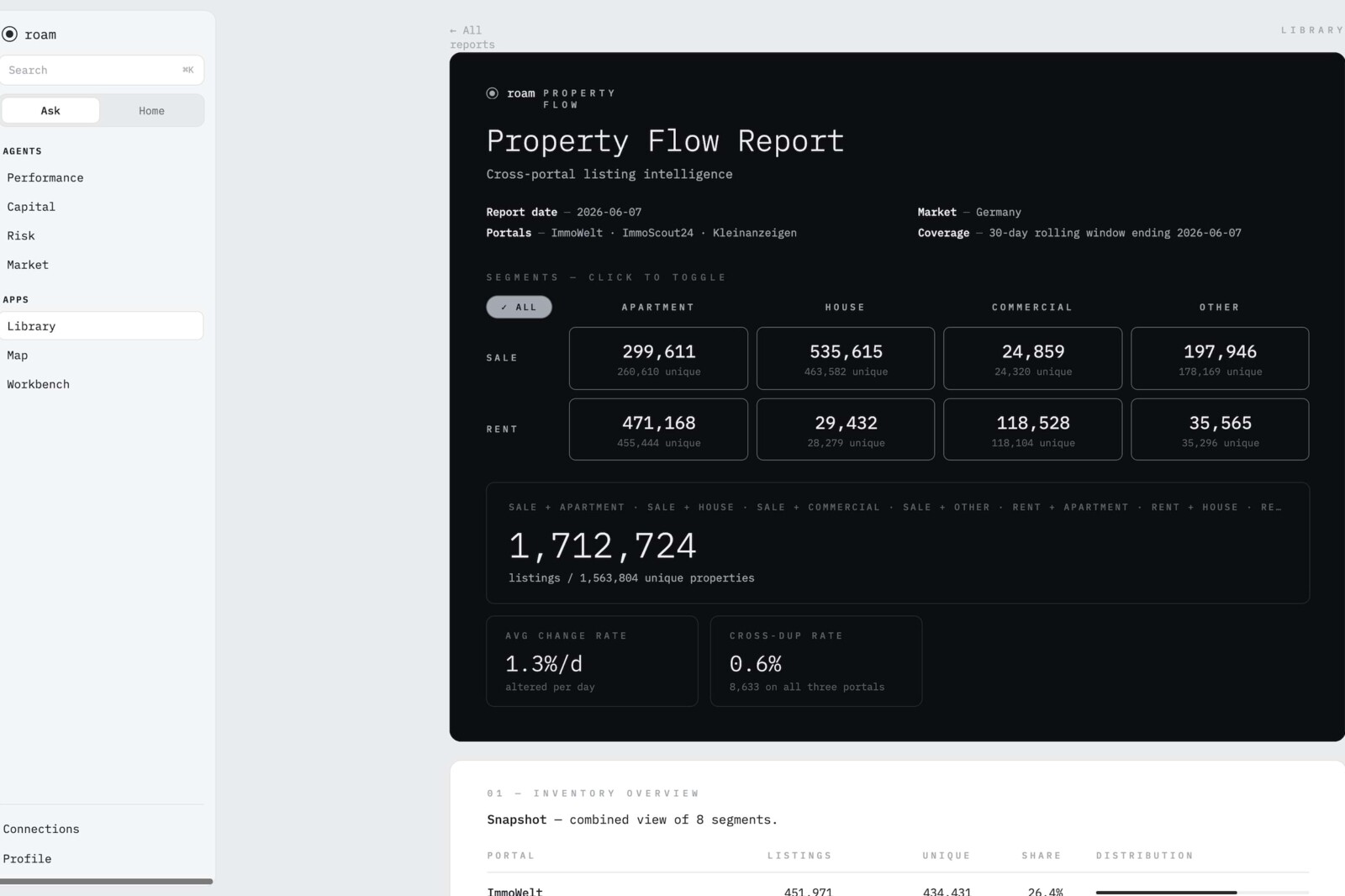
Task: Toggle the Sale Apartment segment card
Action: (x=658, y=358)
